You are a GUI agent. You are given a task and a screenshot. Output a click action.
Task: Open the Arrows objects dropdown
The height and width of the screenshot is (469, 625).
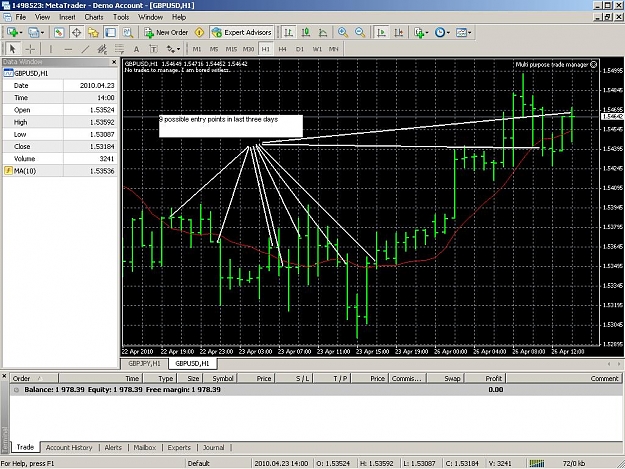point(173,49)
